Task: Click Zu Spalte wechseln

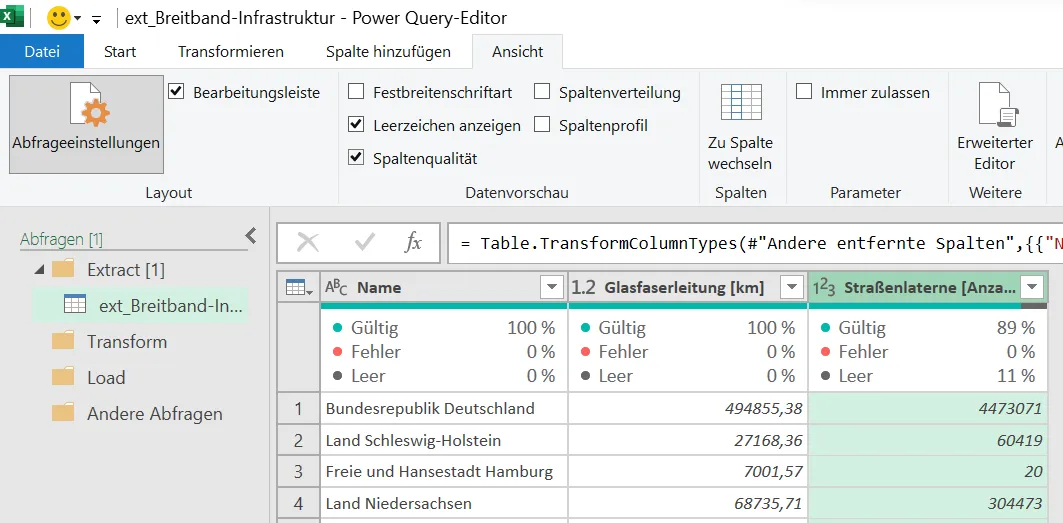Action: coord(740,126)
